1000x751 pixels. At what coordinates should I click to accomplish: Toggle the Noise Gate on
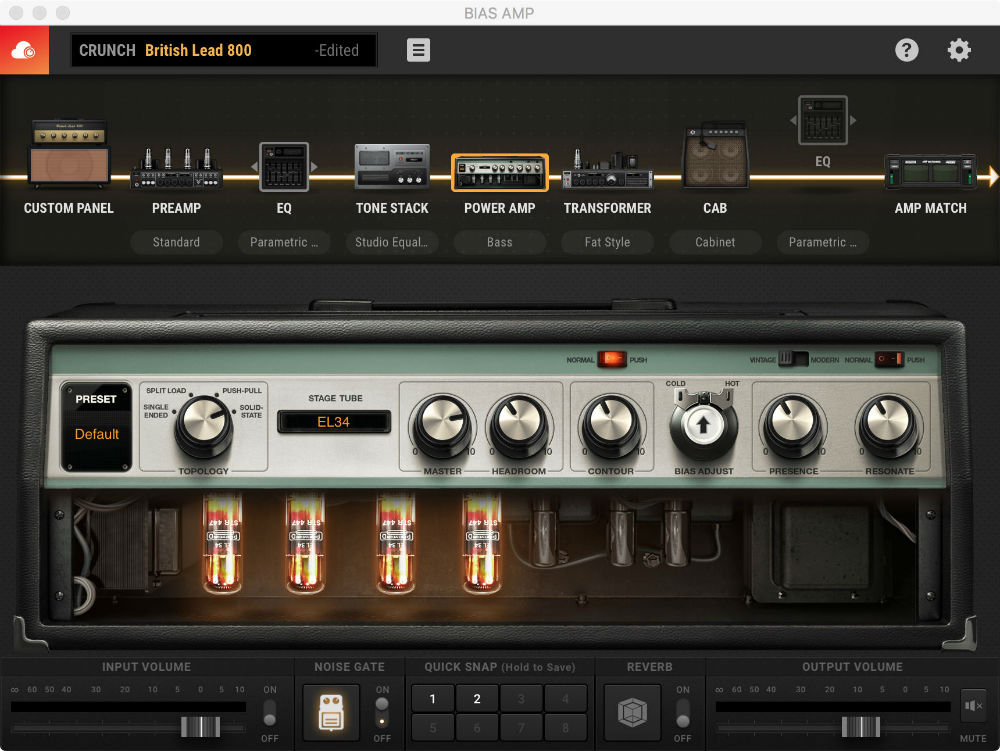coord(382,702)
